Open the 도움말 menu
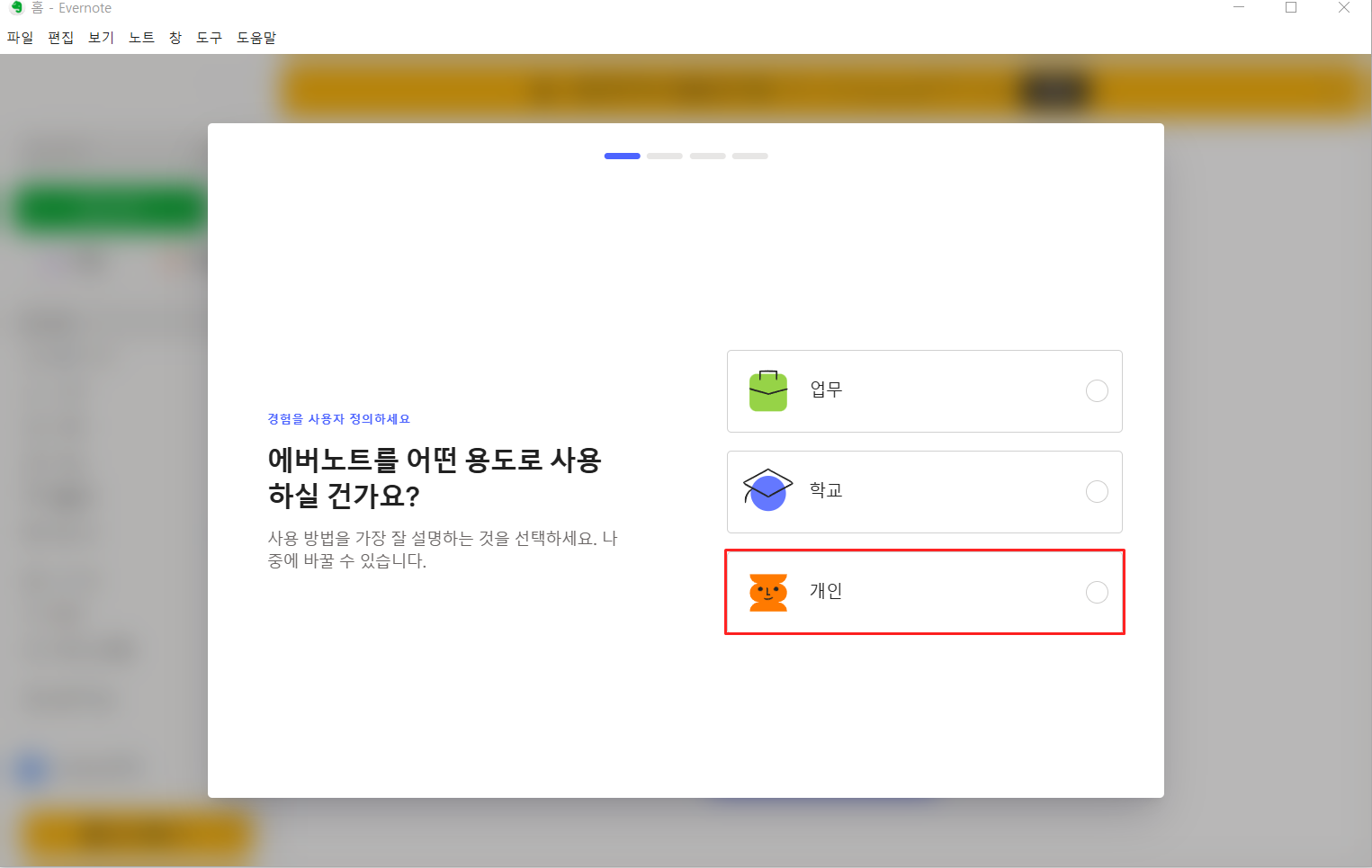The height and width of the screenshot is (868, 1372). [x=256, y=38]
